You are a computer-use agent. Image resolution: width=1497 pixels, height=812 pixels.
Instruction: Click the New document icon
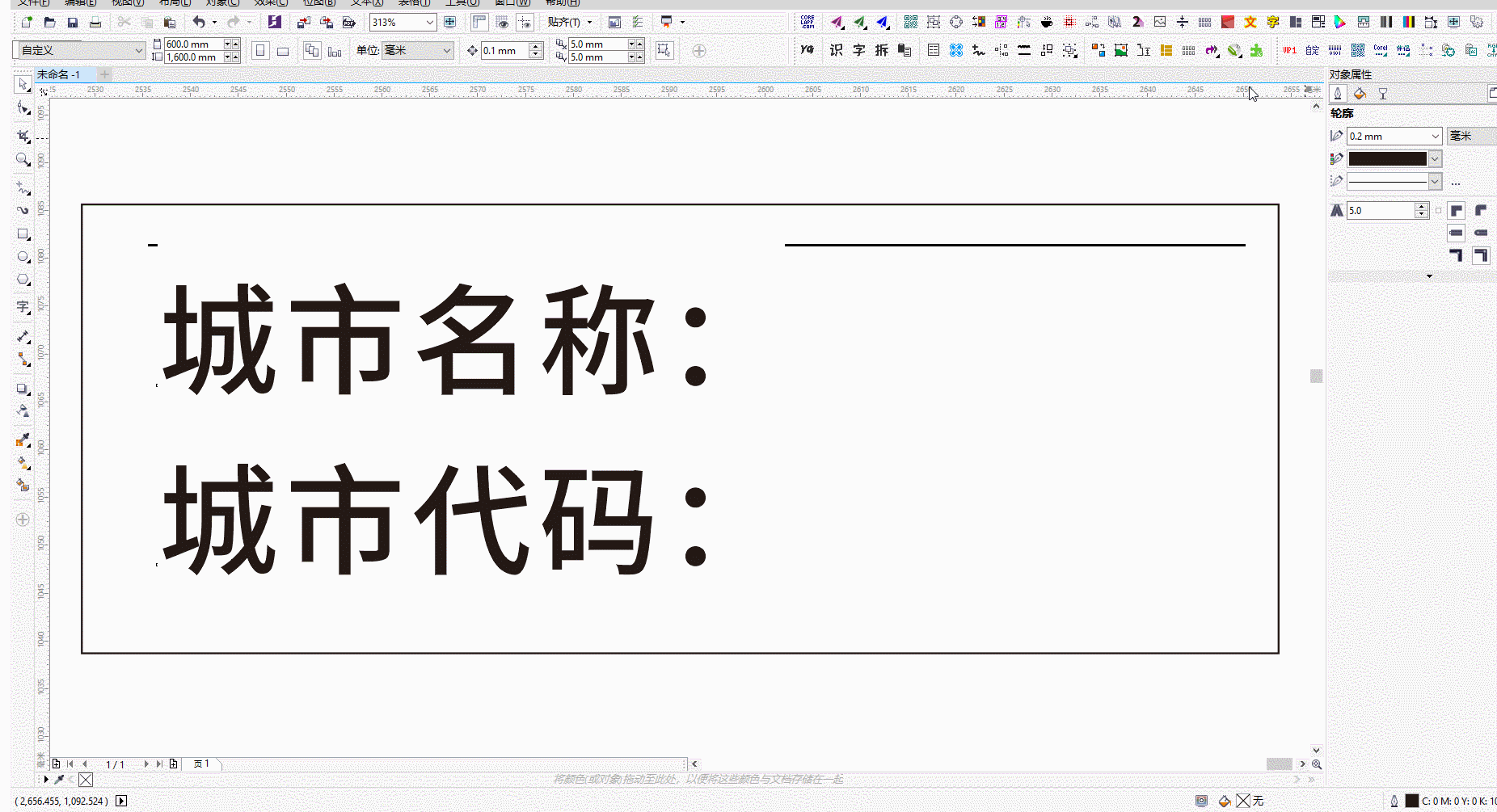point(27,23)
